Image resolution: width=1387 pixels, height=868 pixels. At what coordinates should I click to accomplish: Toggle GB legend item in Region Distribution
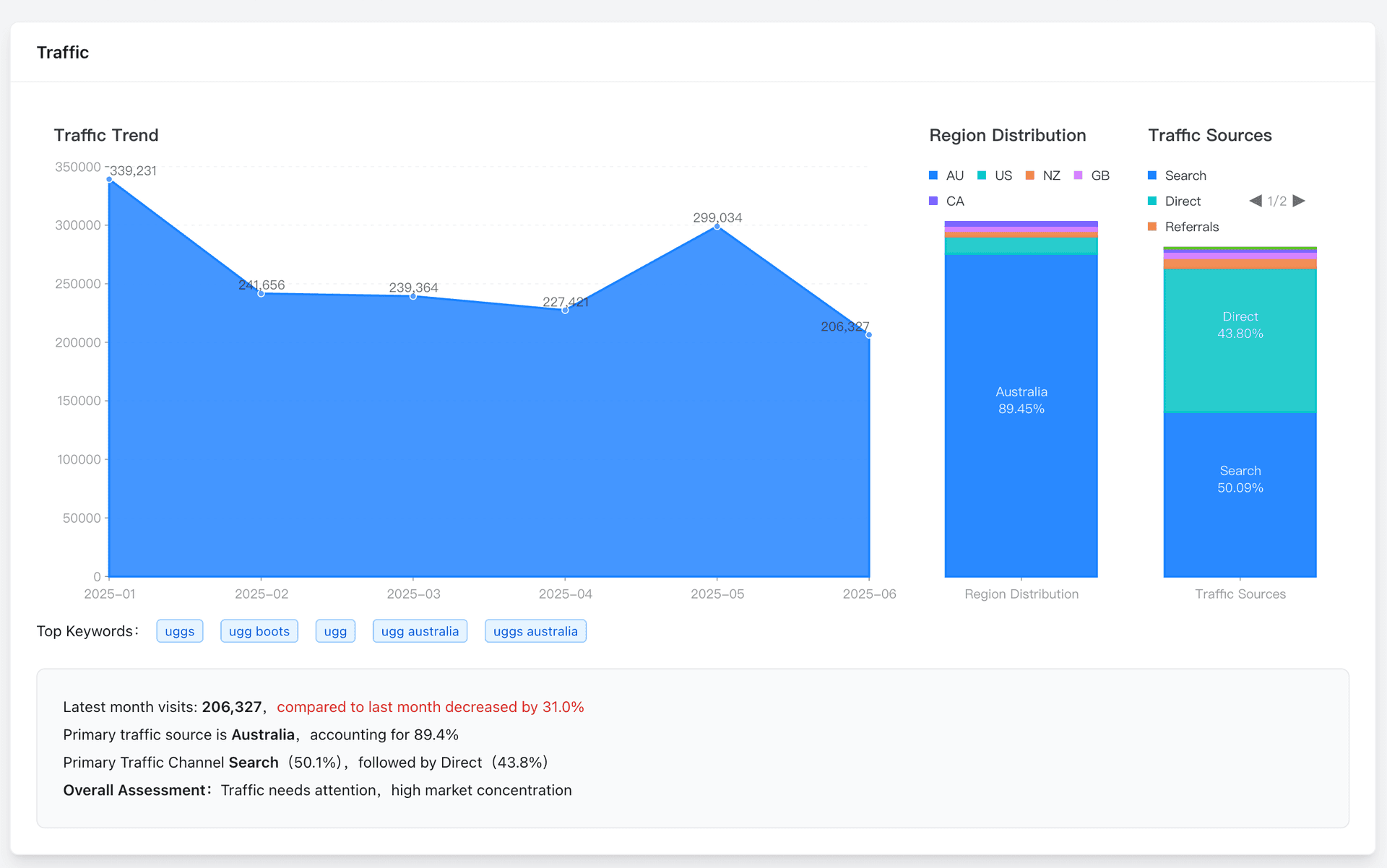tap(1092, 175)
